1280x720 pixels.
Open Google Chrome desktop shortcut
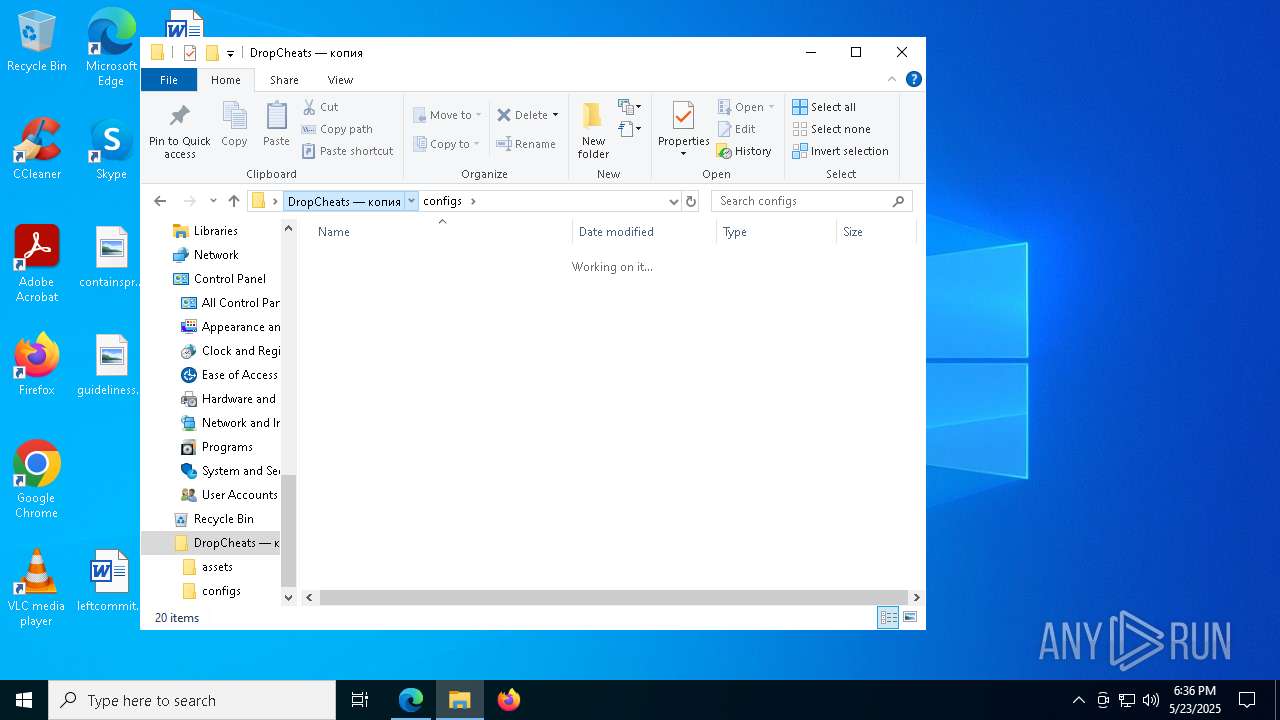point(37,480)
